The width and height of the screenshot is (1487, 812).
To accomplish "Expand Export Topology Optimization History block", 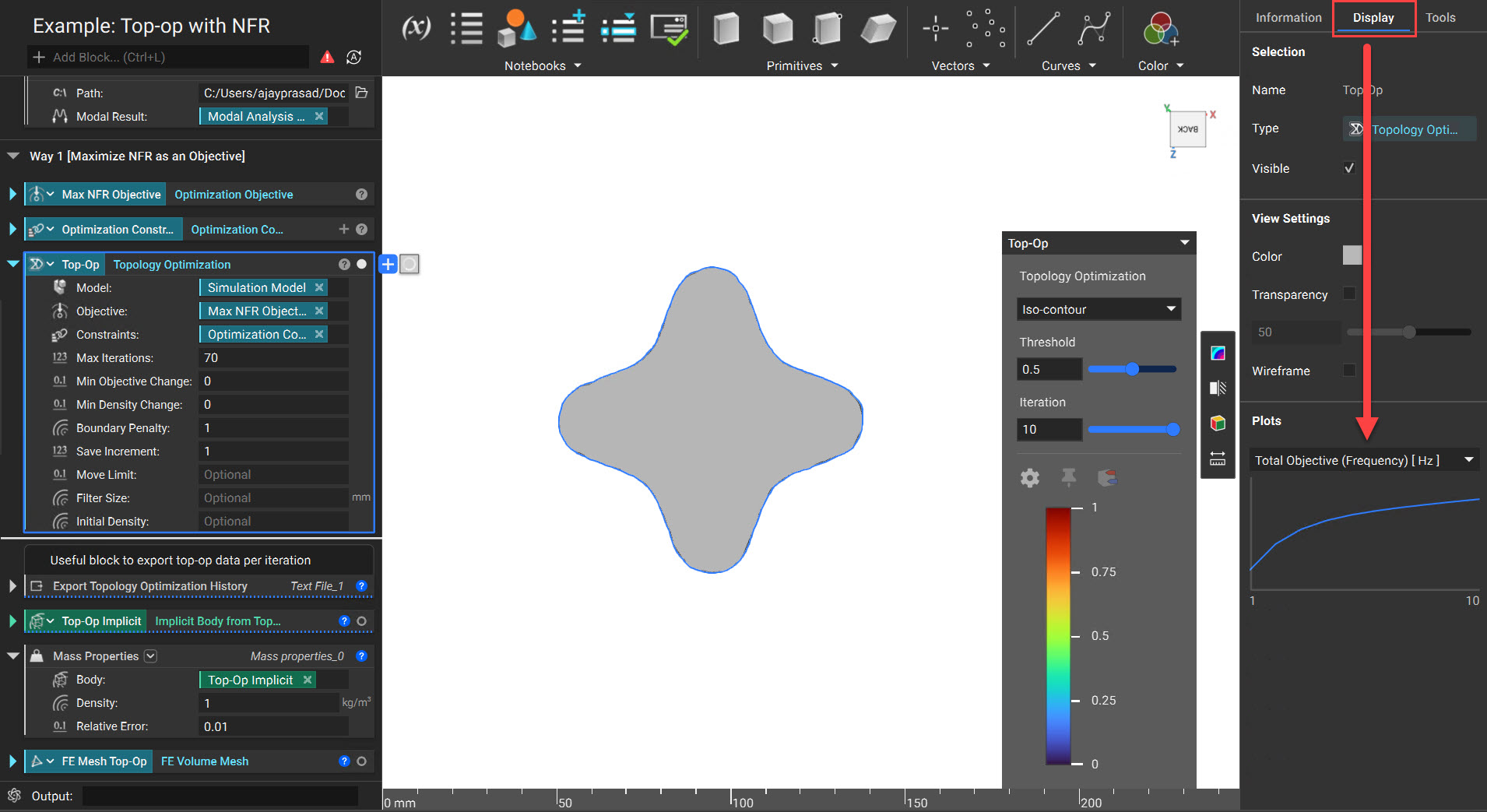I will 12,585.
